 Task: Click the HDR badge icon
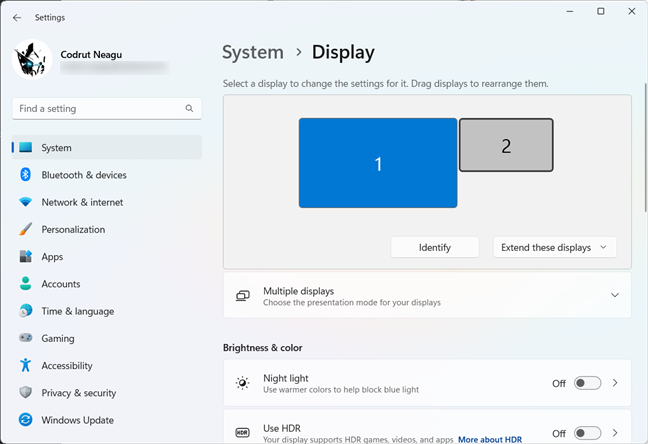pyautogui.click(x=243, y=433)
